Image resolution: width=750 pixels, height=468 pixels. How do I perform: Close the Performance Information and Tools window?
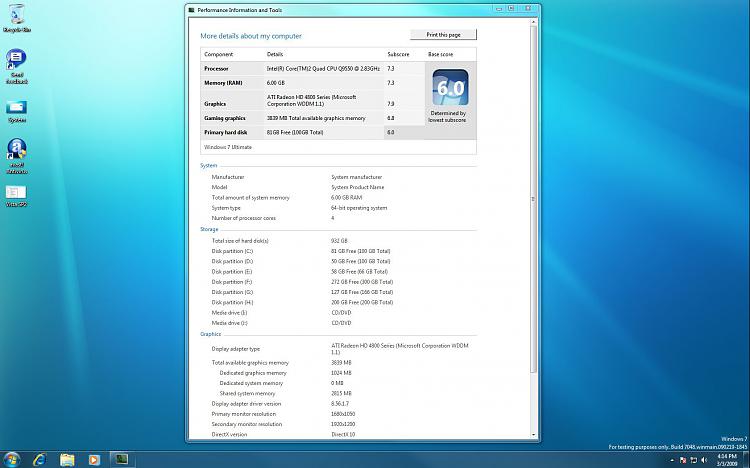point(528,9)
